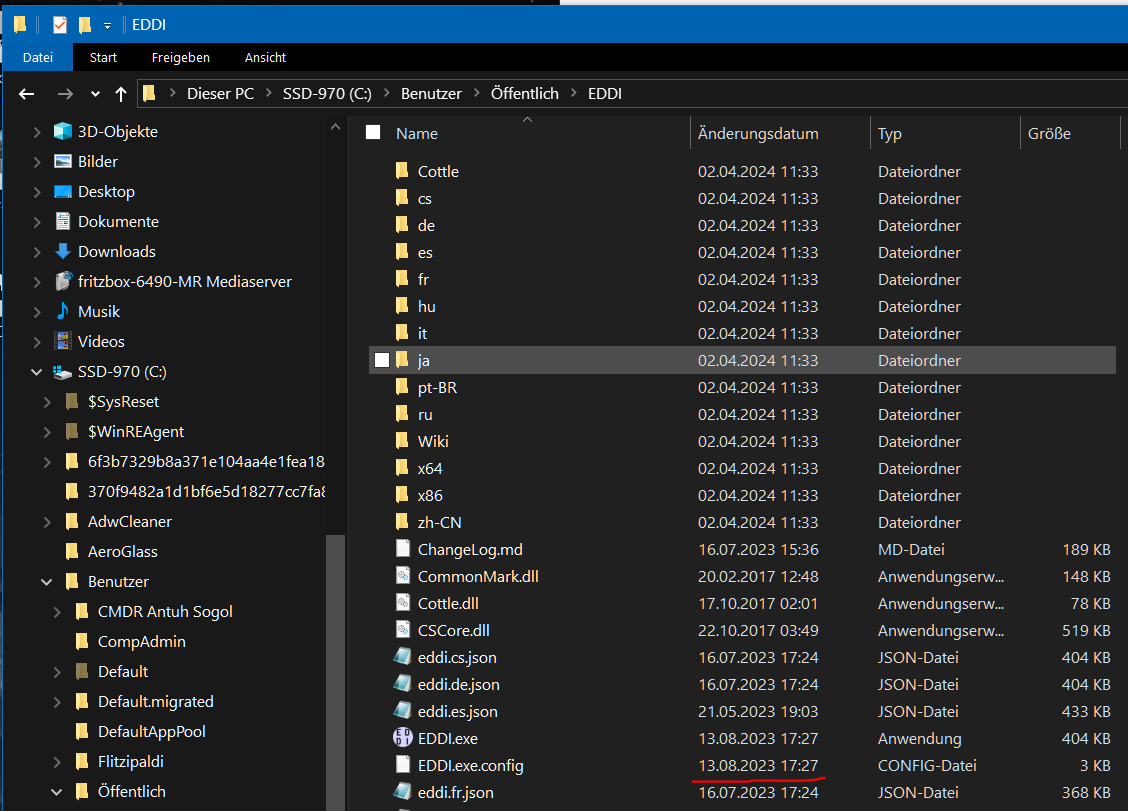
Task: Select the Videos filmstrip icon
Action: (x=63, y=341)
